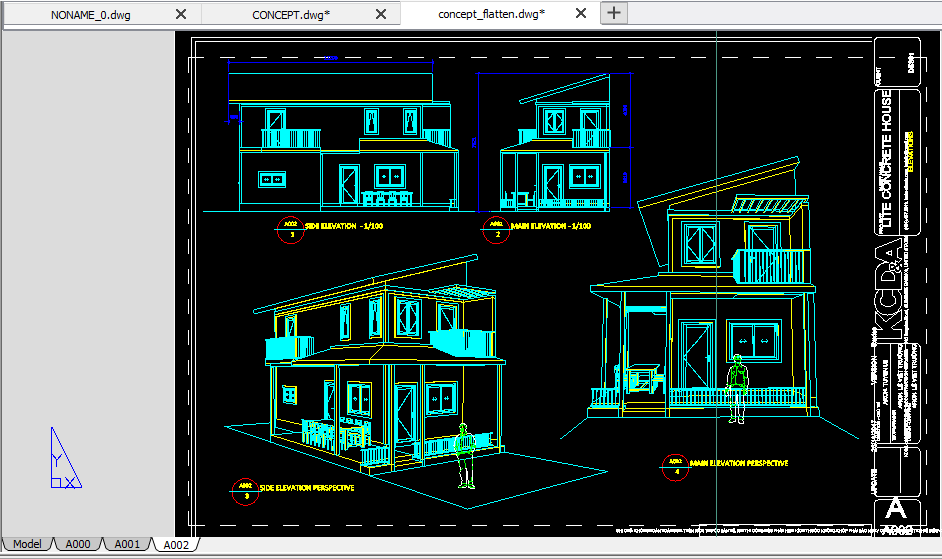The height and width of the screenshot is (559, 942).
Task: Select the MAIN ELEVATION -1/100 label
Action: (x=551, y=226)
